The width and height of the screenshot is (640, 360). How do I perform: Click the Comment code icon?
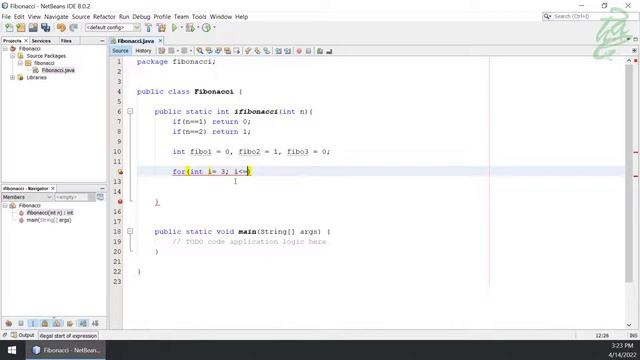click(x=320, y=51)
